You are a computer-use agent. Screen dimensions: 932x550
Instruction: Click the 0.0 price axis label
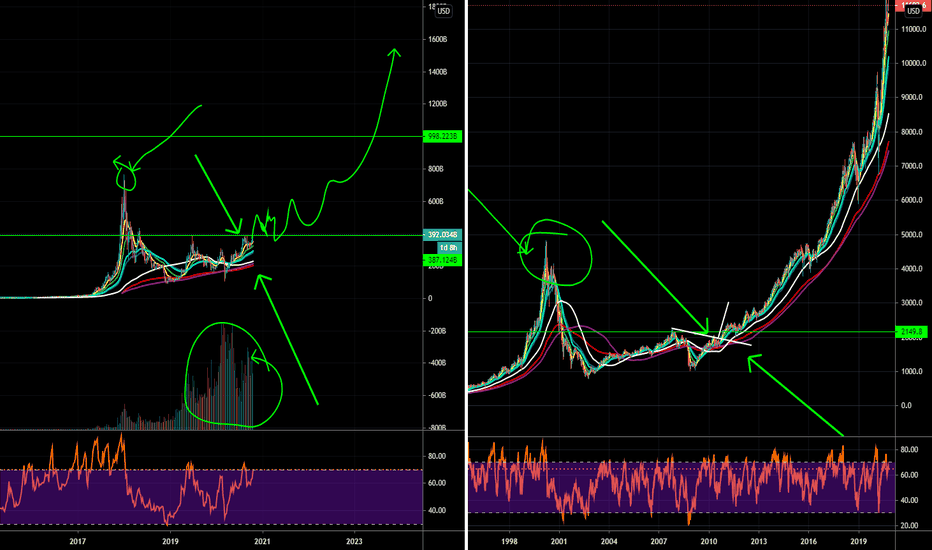pos(906,406)
